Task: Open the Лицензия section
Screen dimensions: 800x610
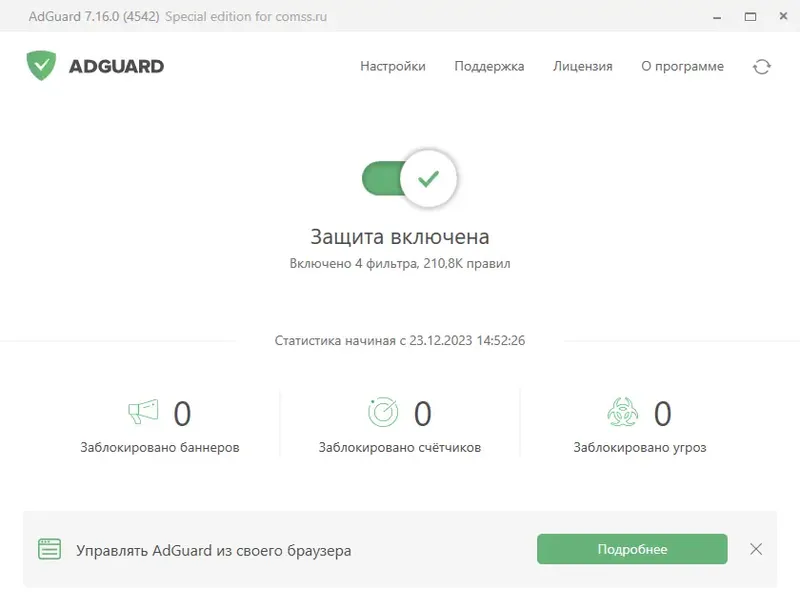Action: [x=582, y=66]
